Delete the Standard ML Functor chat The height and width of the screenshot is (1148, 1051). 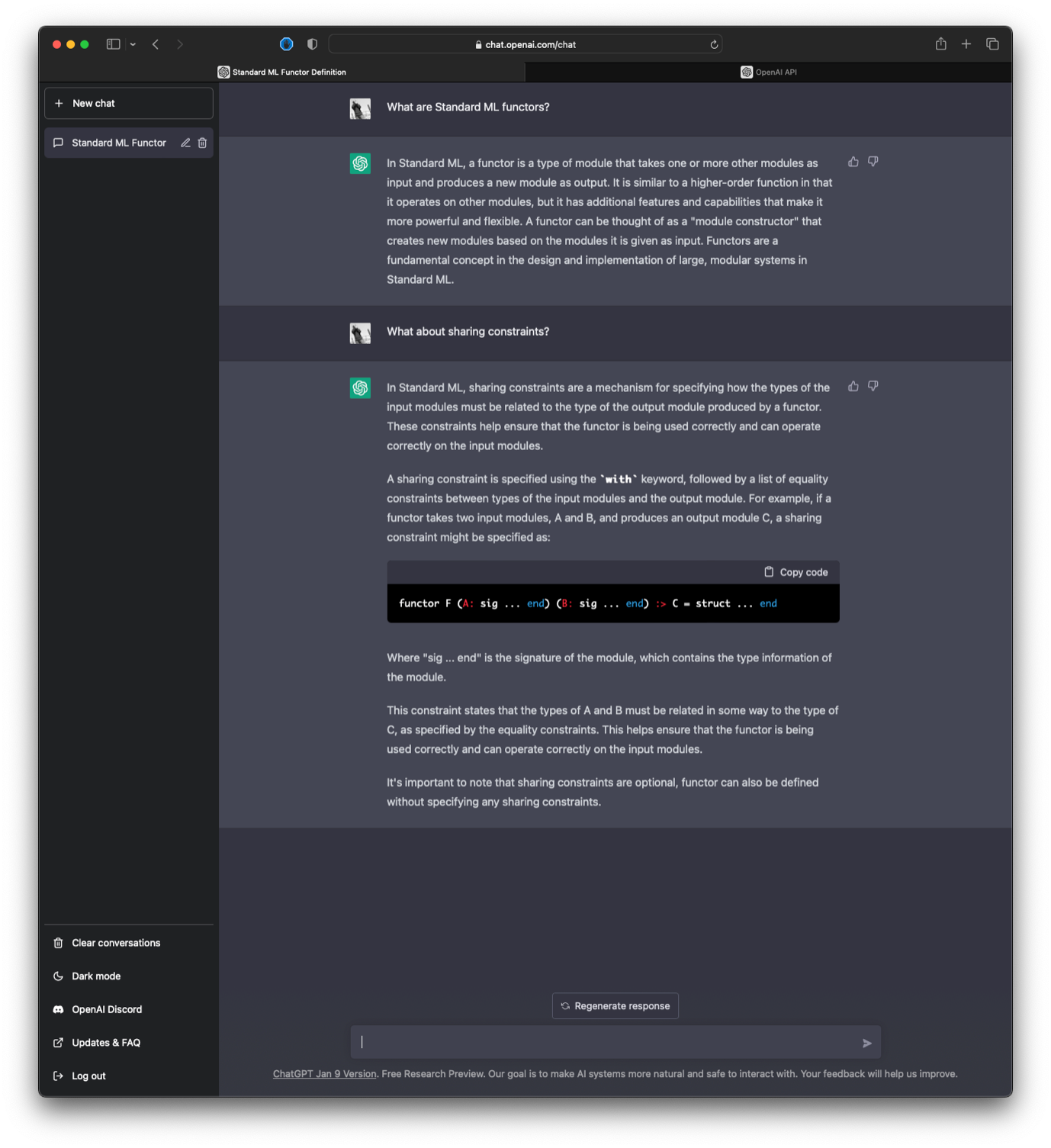[202, 143]
